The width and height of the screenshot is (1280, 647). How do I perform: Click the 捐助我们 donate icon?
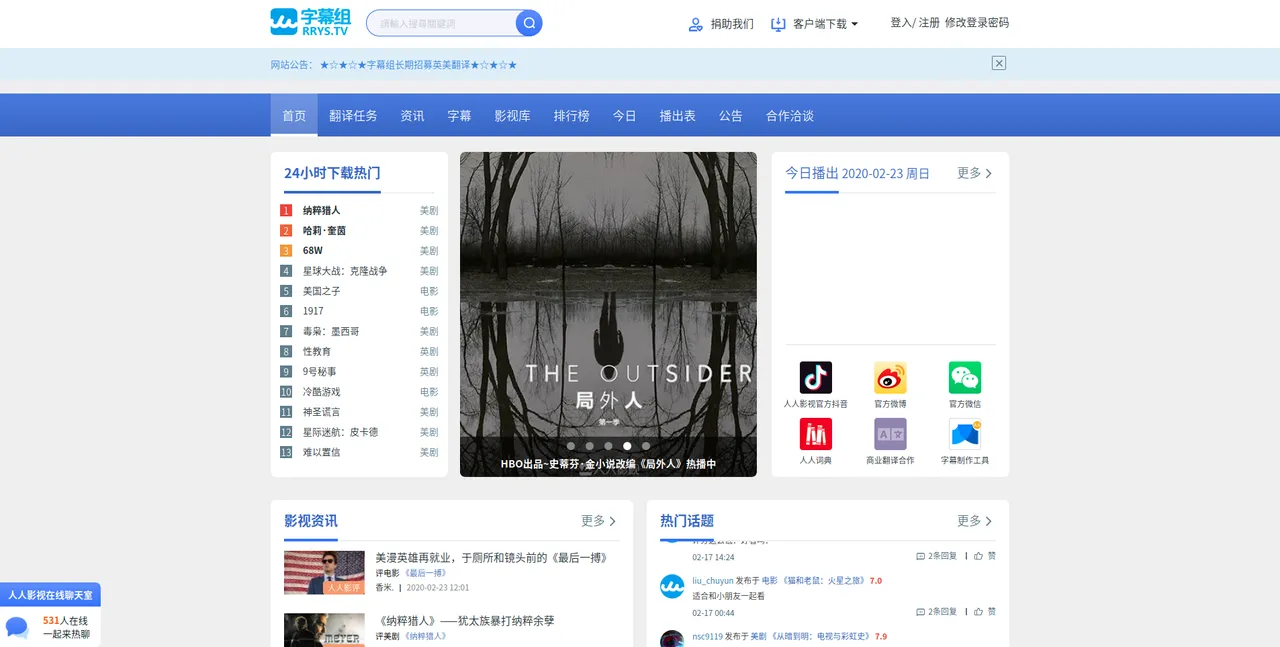696,24
